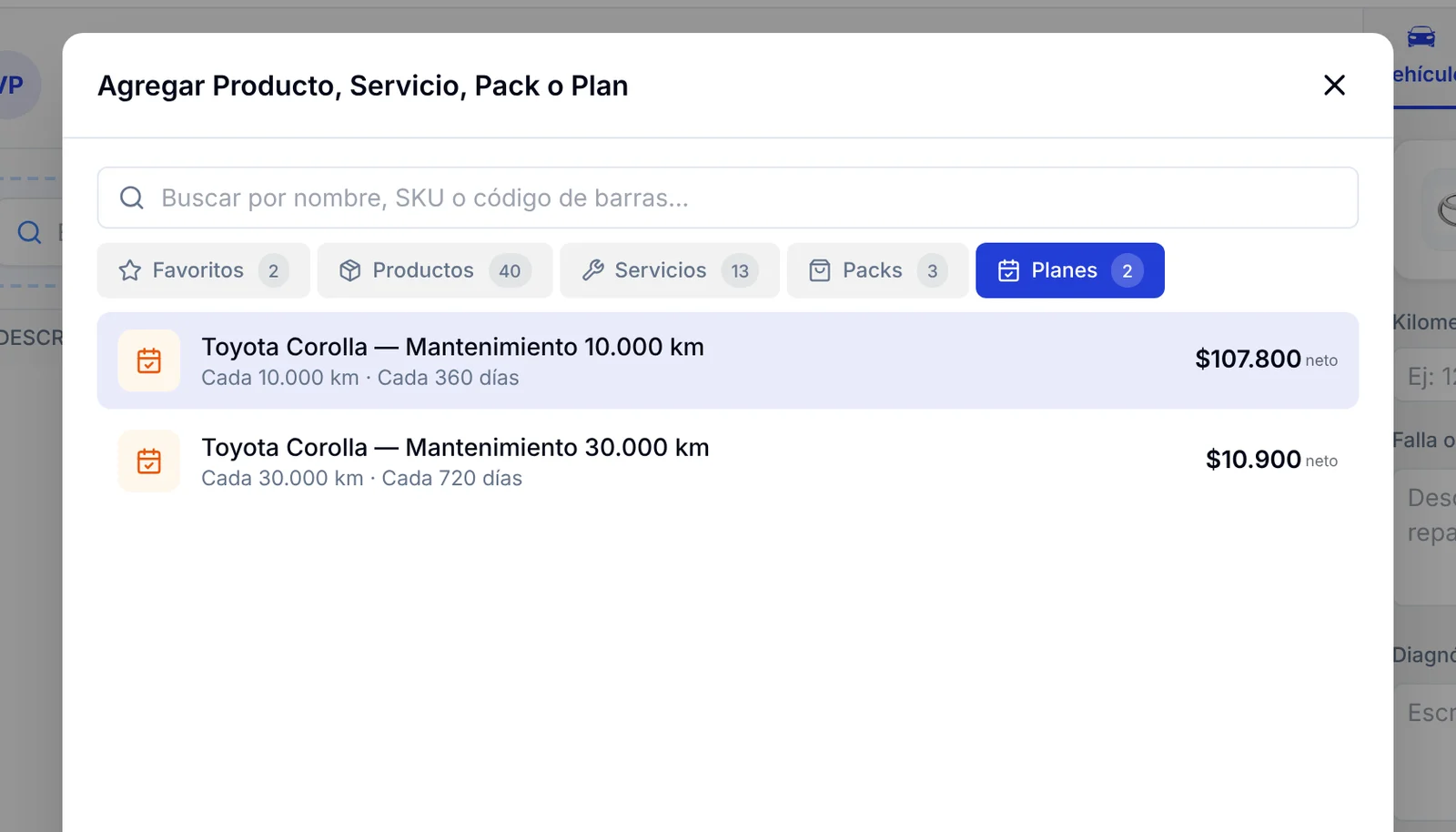Click the box icon on Productos

tap(350, 270)
